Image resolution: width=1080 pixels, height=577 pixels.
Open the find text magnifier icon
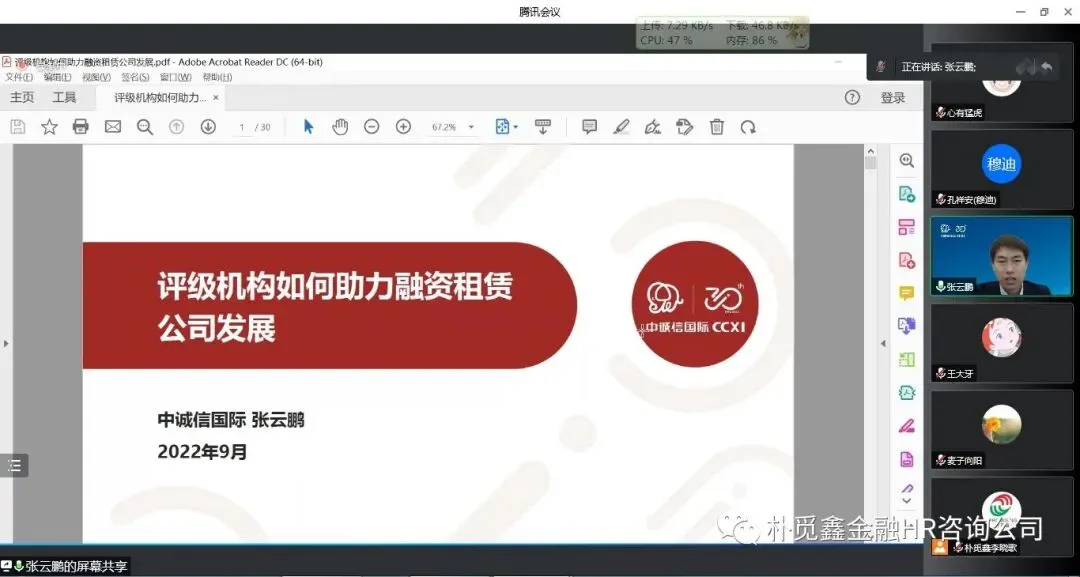(x=145, y=127)
